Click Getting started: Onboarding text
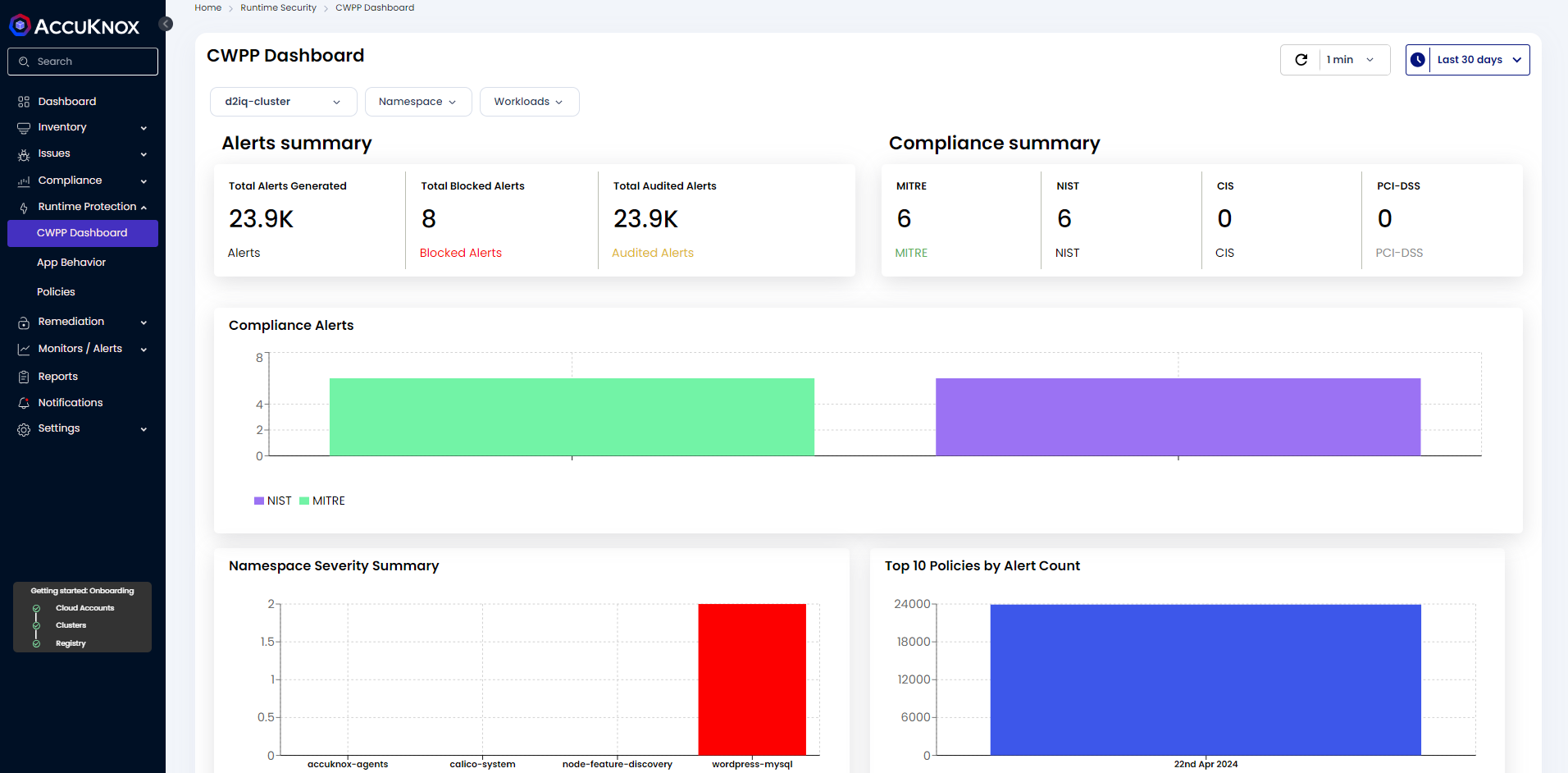The height and width of the screenshot is (773, 1568). coord(82,591)
